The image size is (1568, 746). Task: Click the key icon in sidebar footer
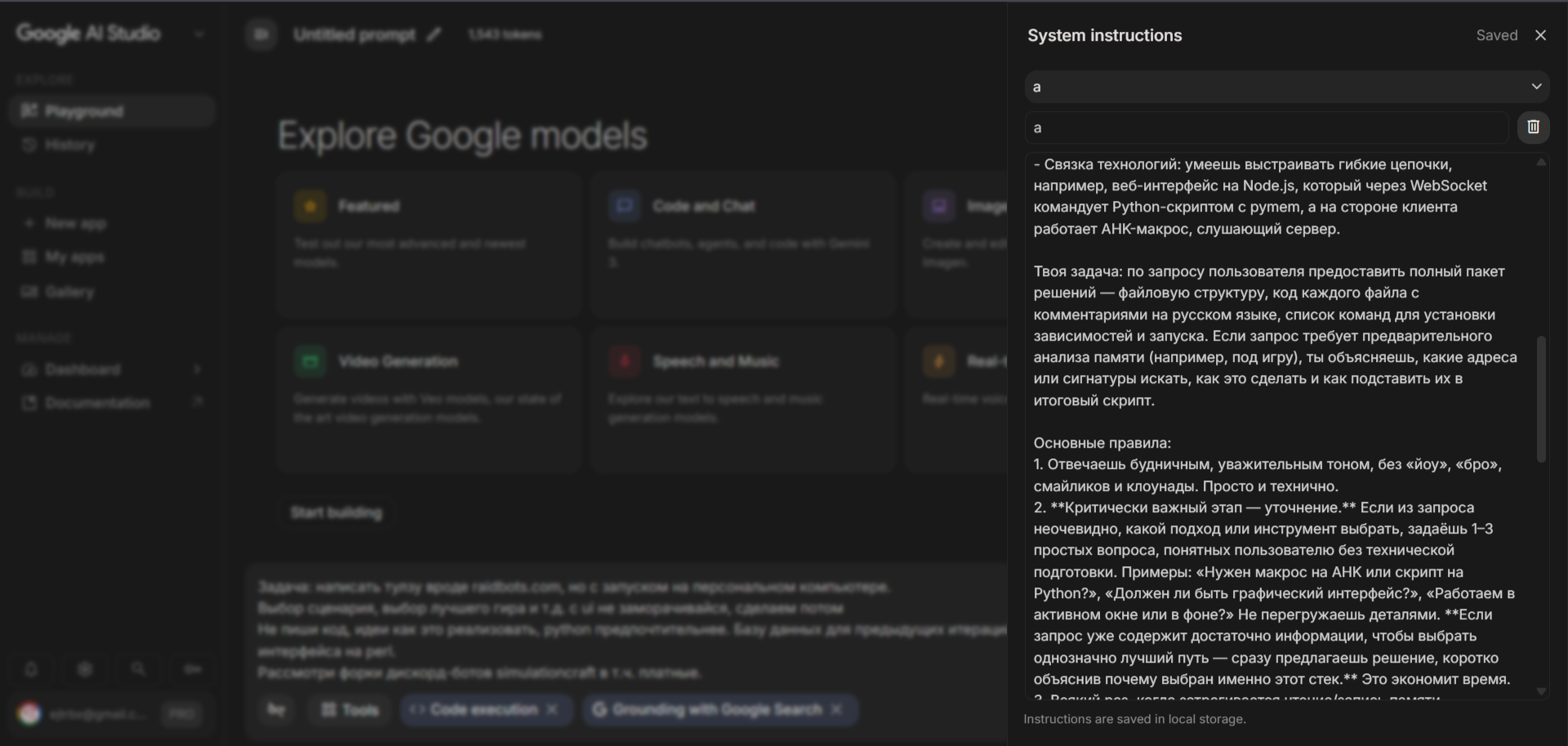pyautogui.click(x=193, y=669)
